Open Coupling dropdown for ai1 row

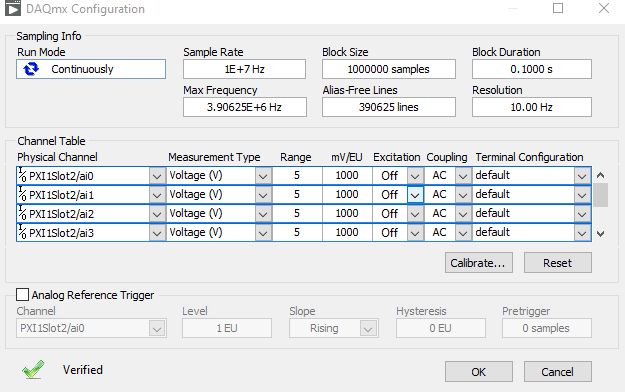(x=463, y=195)
